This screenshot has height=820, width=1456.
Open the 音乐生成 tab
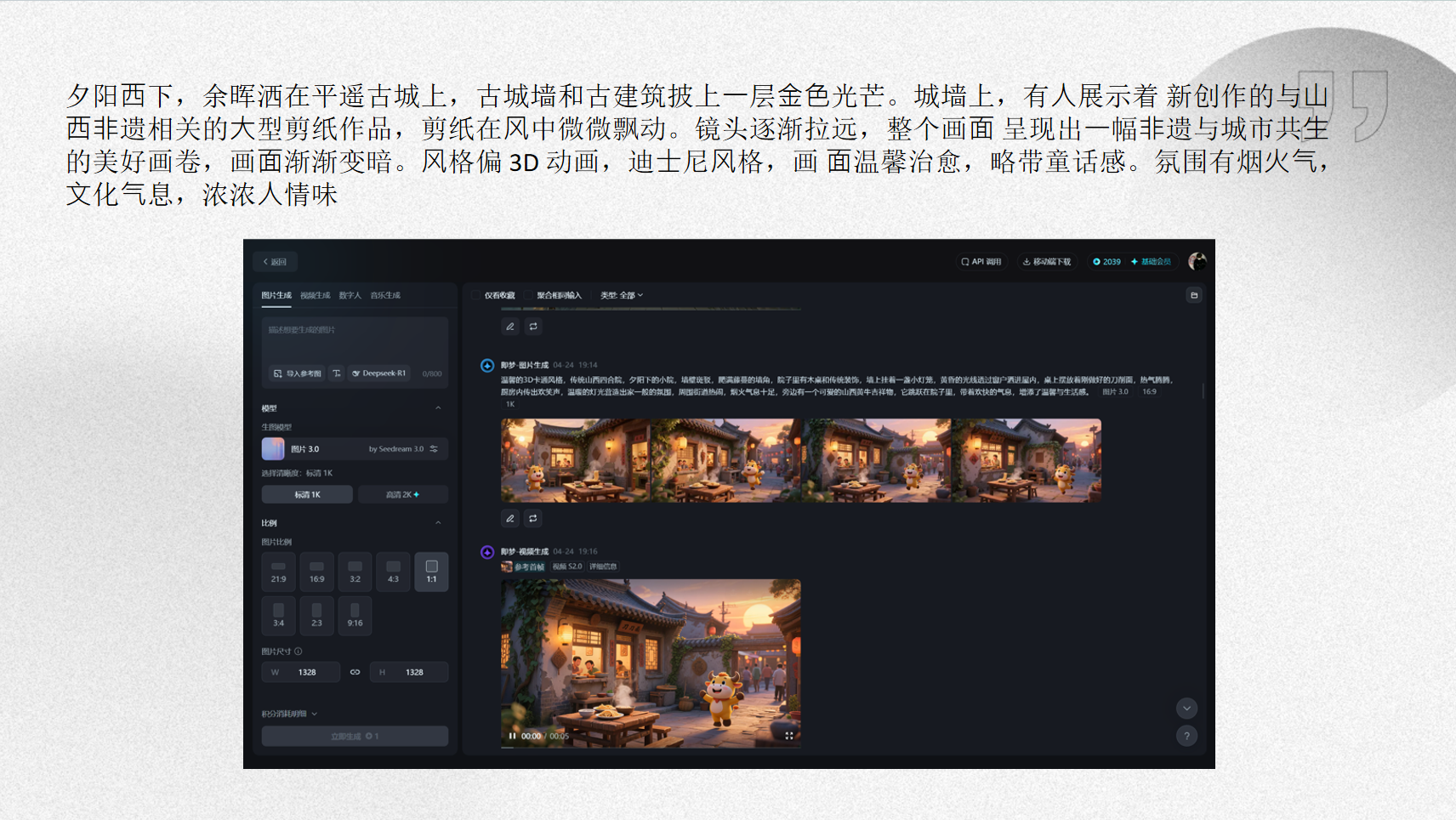(385, 295)
